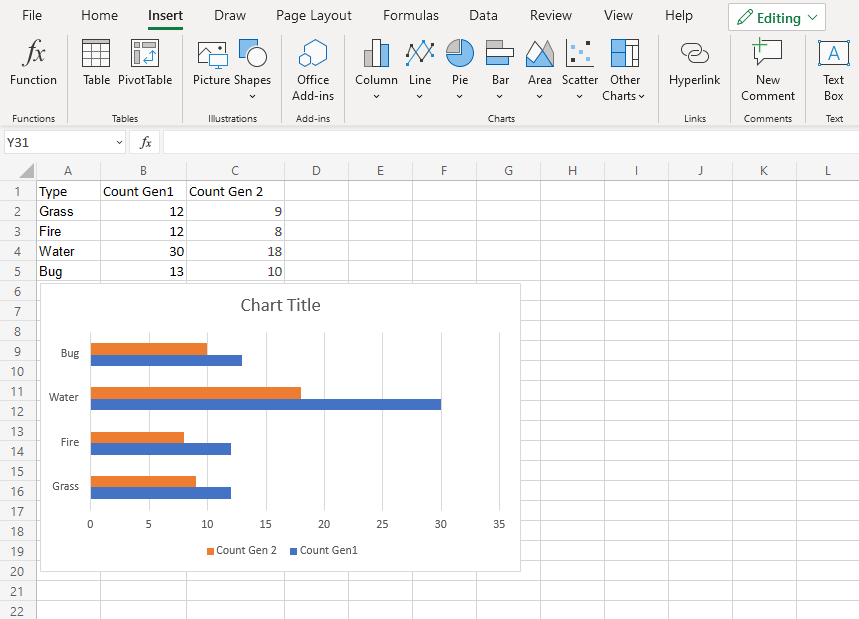Click the Table icon

point(96,63)
